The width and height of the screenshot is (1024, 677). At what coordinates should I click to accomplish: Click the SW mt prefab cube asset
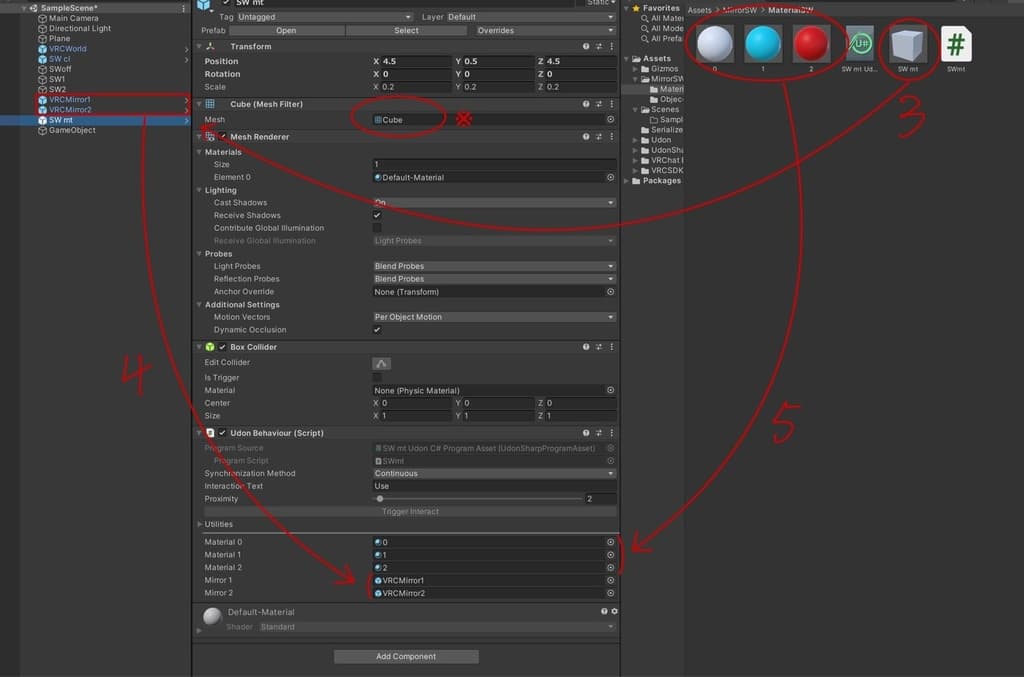[908, 46]
